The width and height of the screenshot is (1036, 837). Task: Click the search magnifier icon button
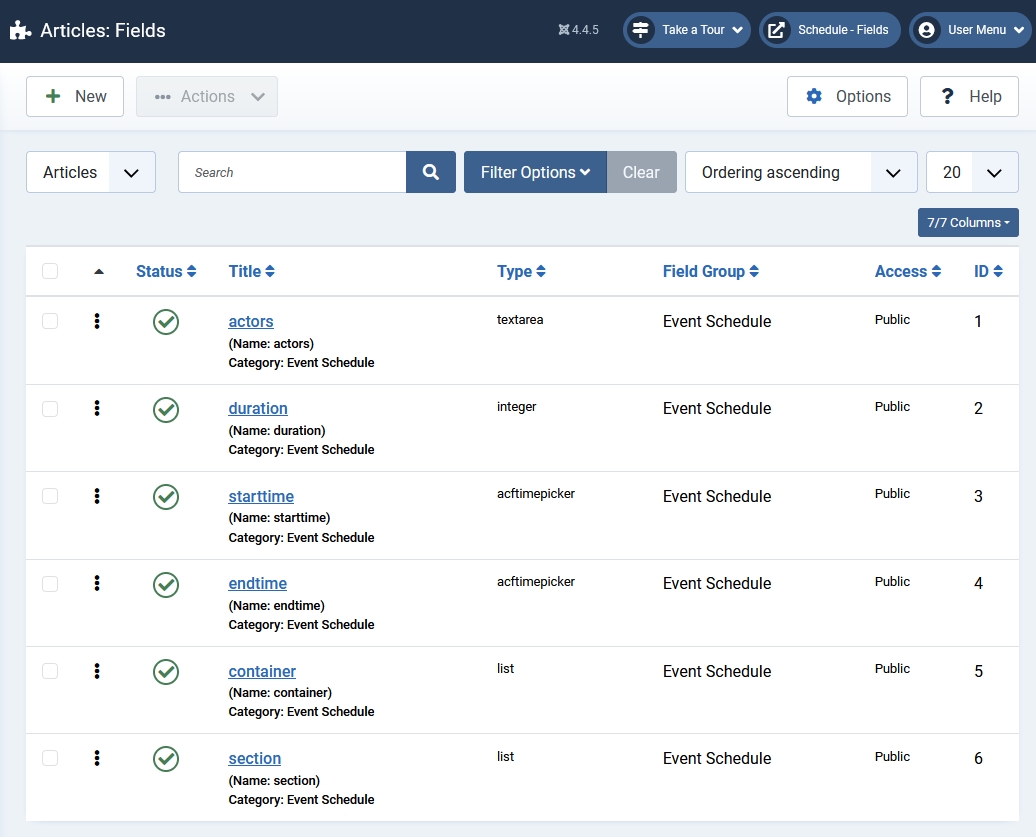coord(431,172)
